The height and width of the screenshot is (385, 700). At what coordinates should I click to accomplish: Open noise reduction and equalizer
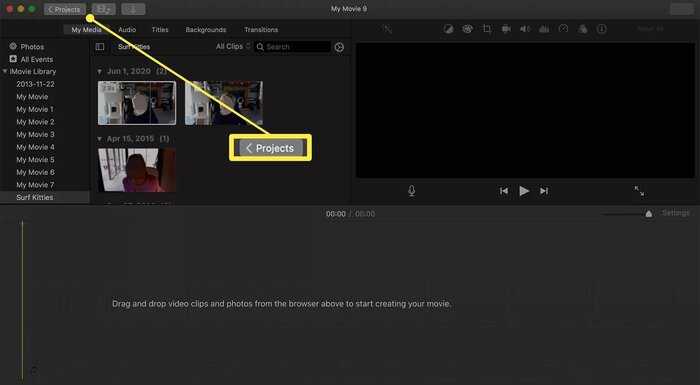tap(544, 29)
